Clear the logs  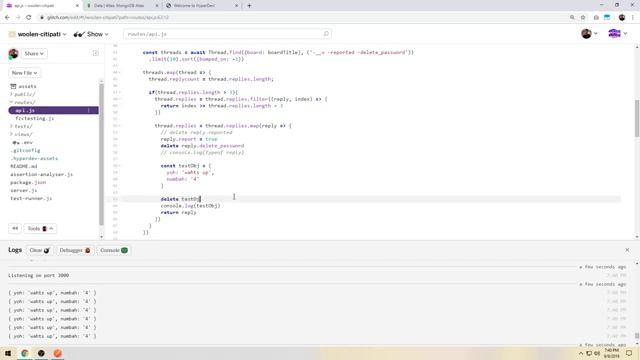[x=39, y=250]
